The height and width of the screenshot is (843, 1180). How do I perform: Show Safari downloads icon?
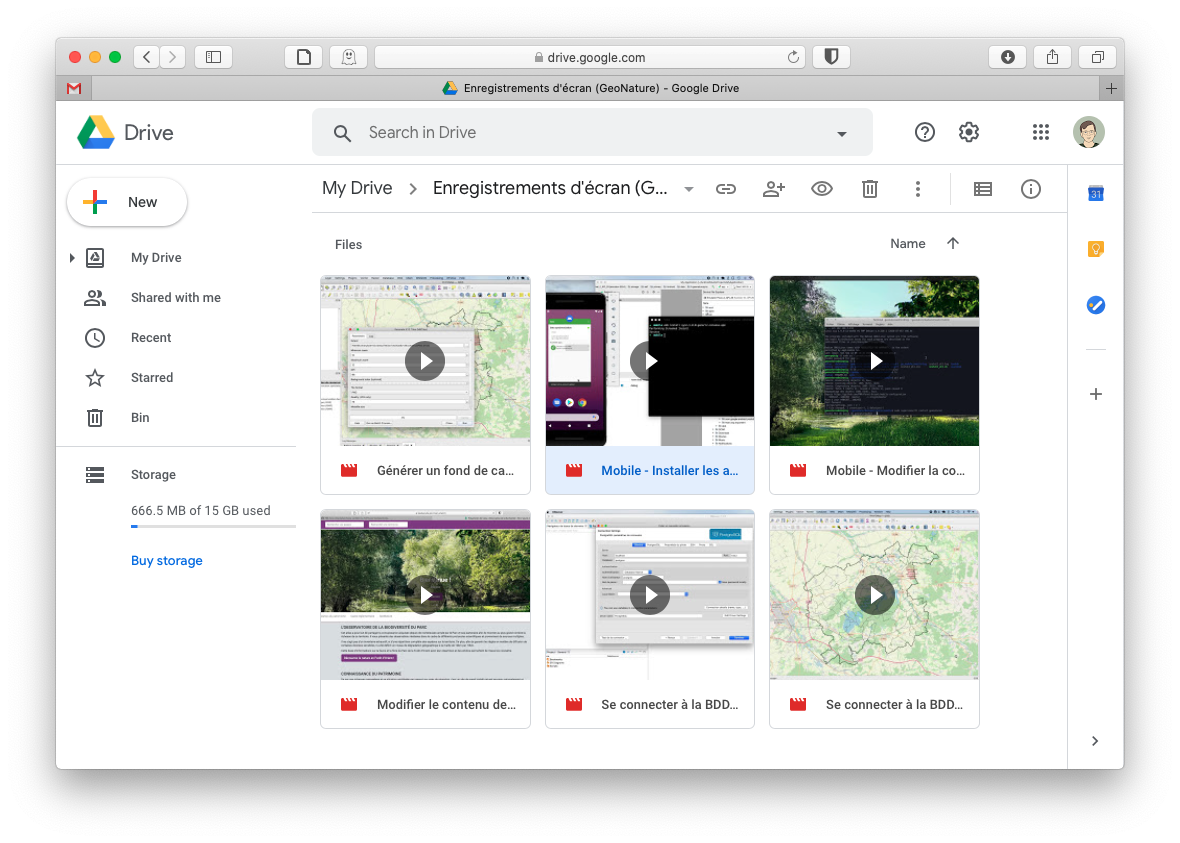(1008, 57)
